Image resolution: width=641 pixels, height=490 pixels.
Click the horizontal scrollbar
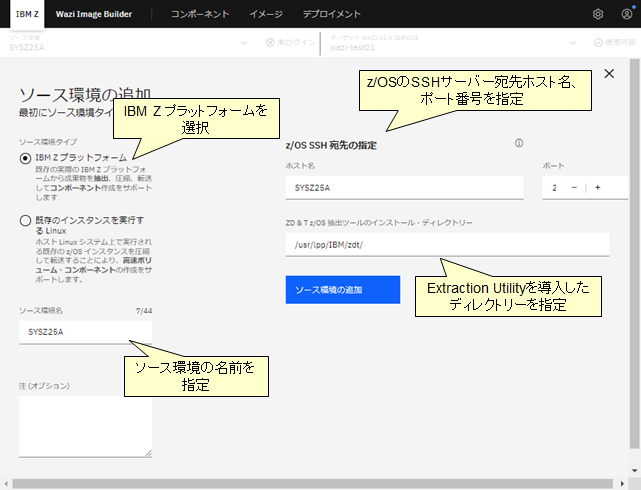[x=312, y=484]
